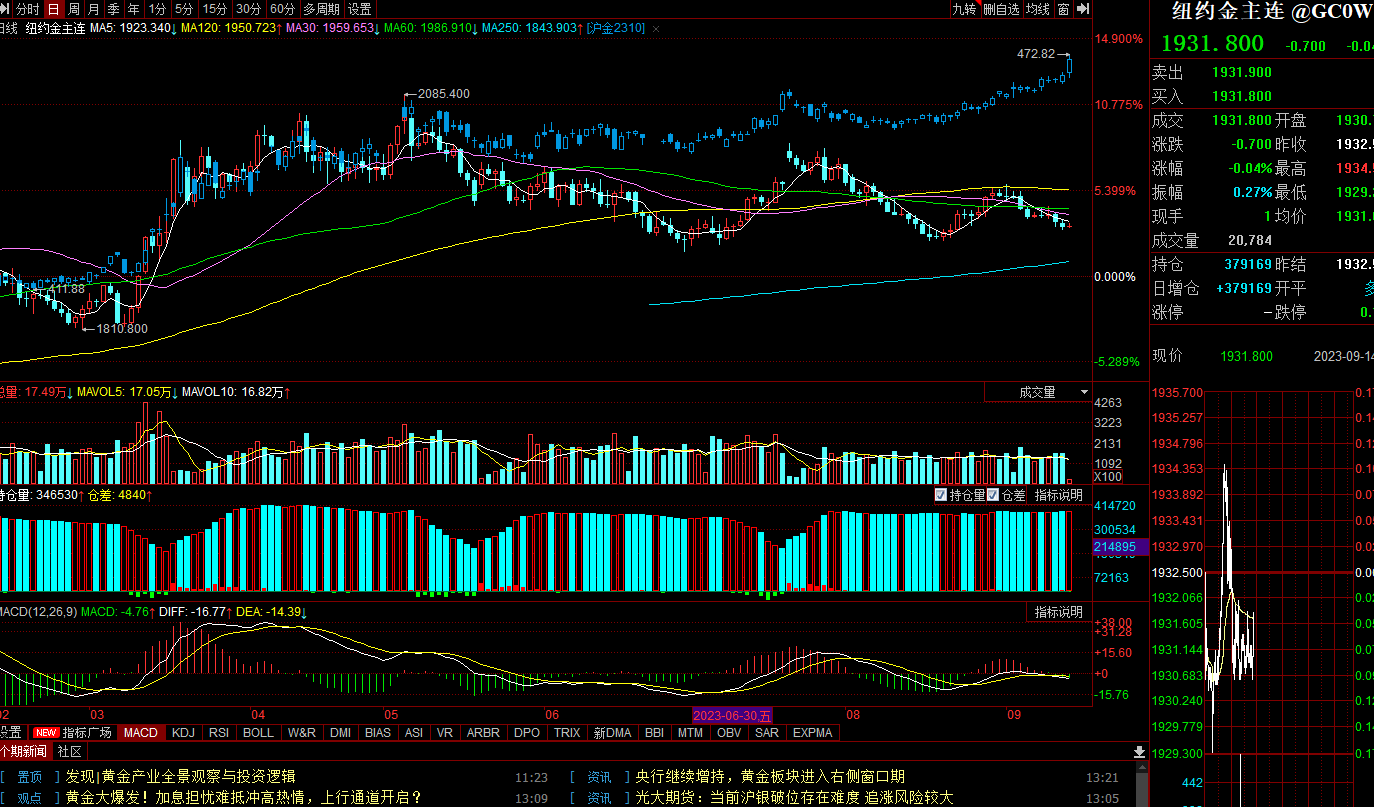1374x807 pixels.
Task: Open news '光大期货:当前沪银破位存在难度'
Action: click(x=795, y=798)
